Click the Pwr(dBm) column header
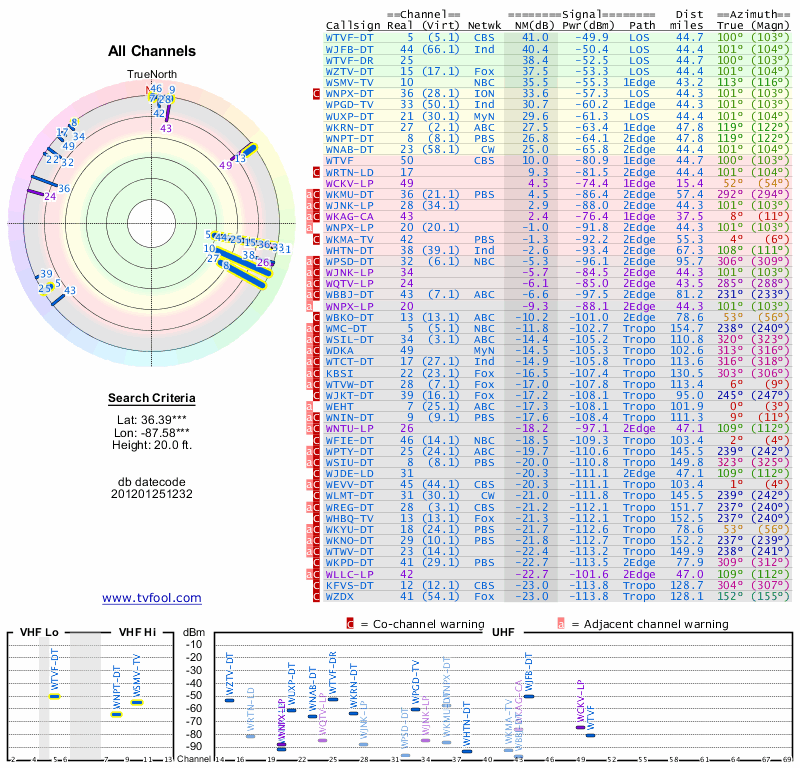800x768 pixels. (588, 26)
